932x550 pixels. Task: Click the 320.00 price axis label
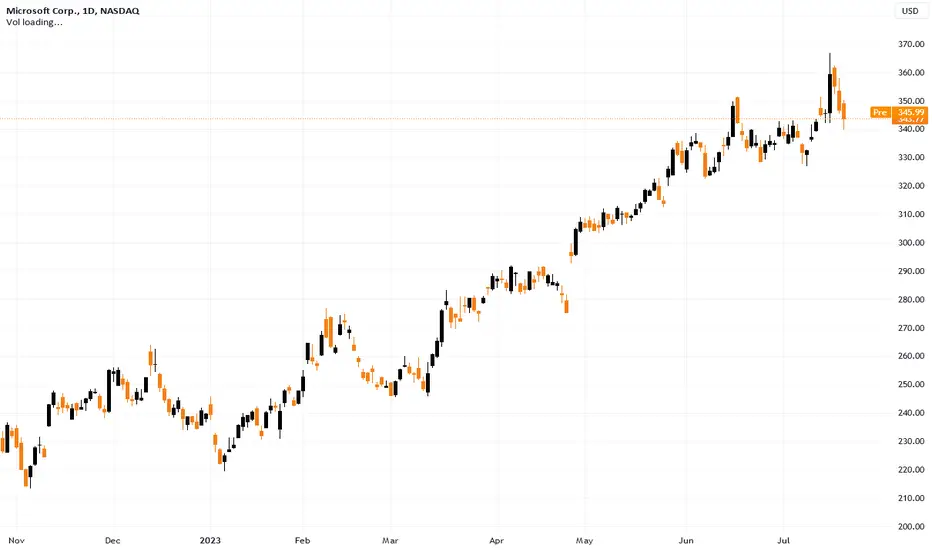[x=911, y=186]
